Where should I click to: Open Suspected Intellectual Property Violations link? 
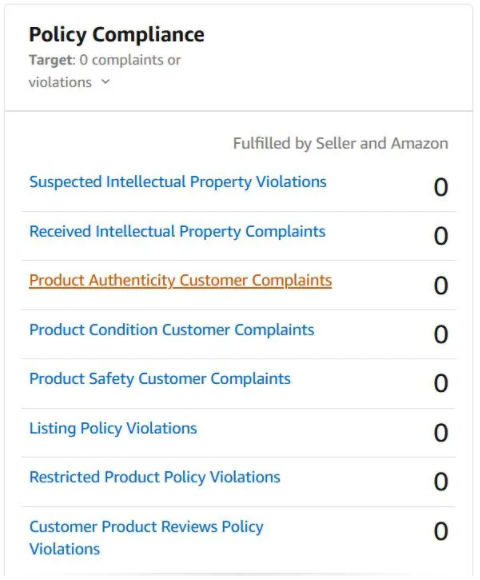click(178, 182)
